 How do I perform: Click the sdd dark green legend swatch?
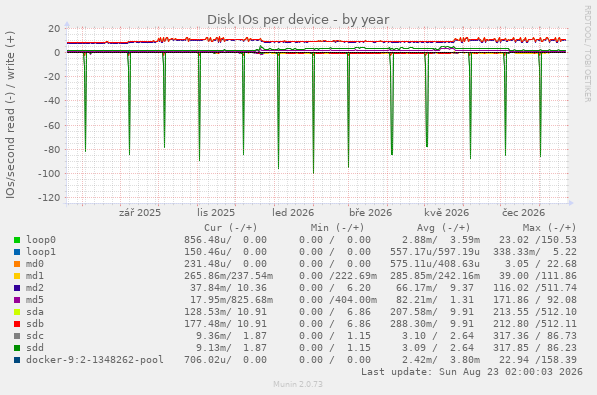click(17, 348)
